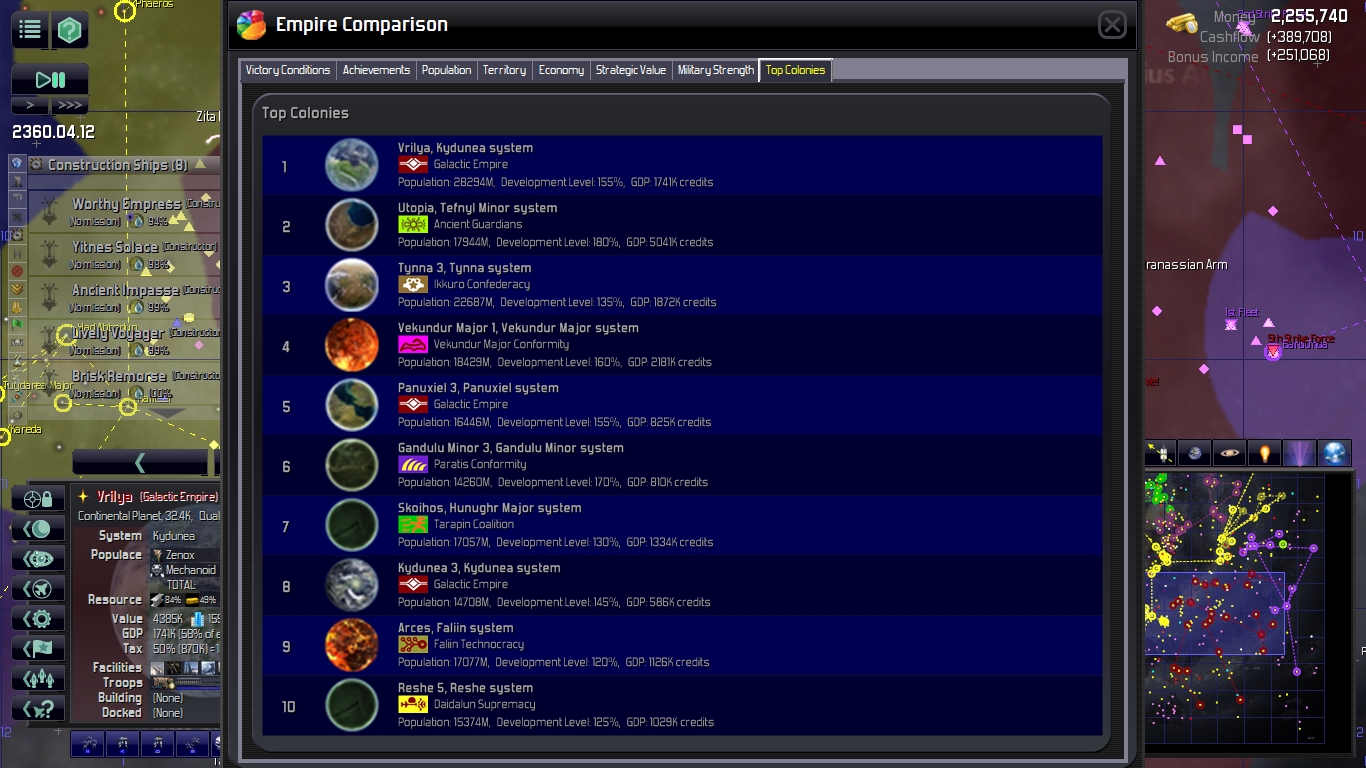Click Tarapin Coalition green flag icon

(x=413, y=524)
